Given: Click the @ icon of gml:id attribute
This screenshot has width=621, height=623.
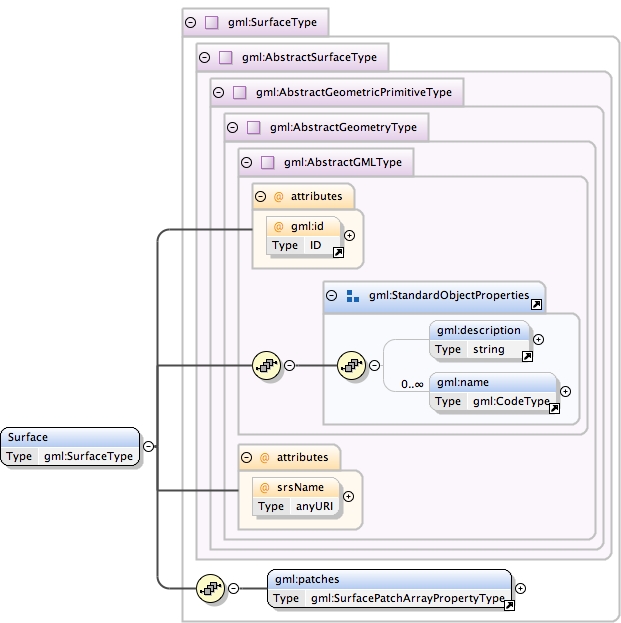Looking at the screenshot, I should click(x=279, y=226).
